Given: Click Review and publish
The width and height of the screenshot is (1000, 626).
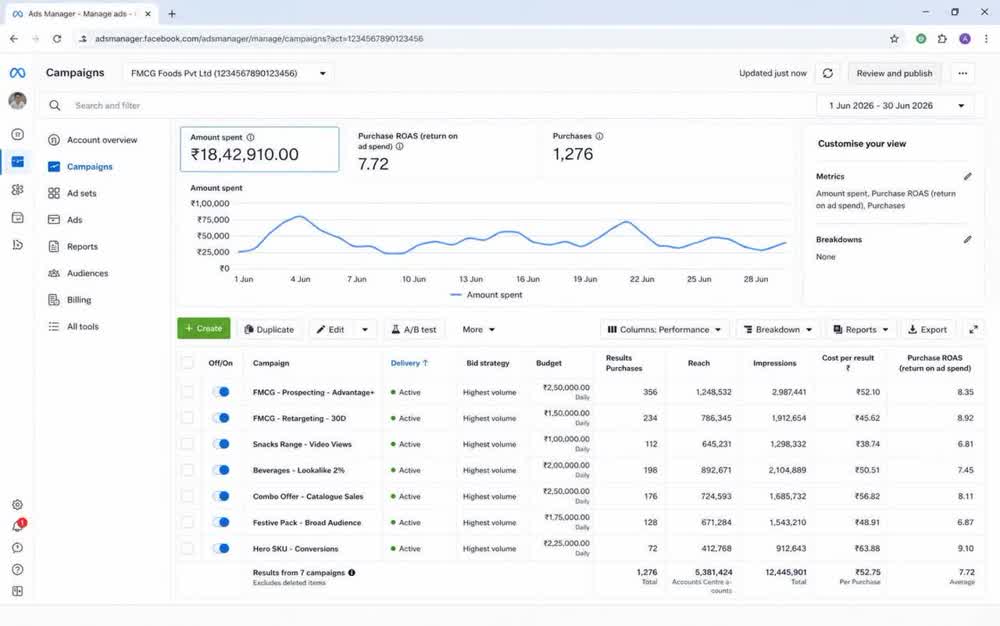Looking at the screenshot, I should pyautogui.click(x=894, y=73).
